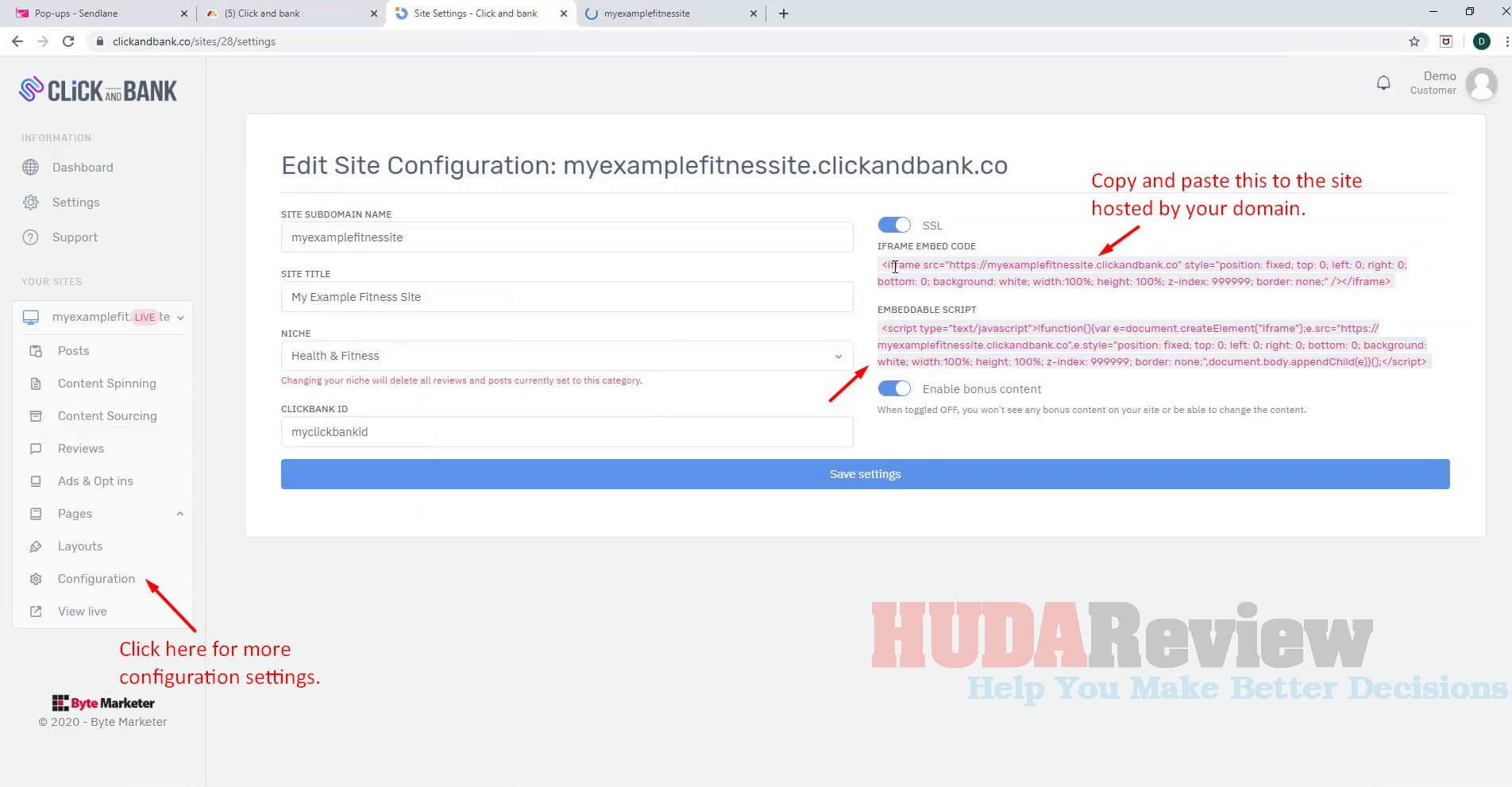Click the Settings gear icon in sidebar
1512x787 pixels.
coord(31,203)
